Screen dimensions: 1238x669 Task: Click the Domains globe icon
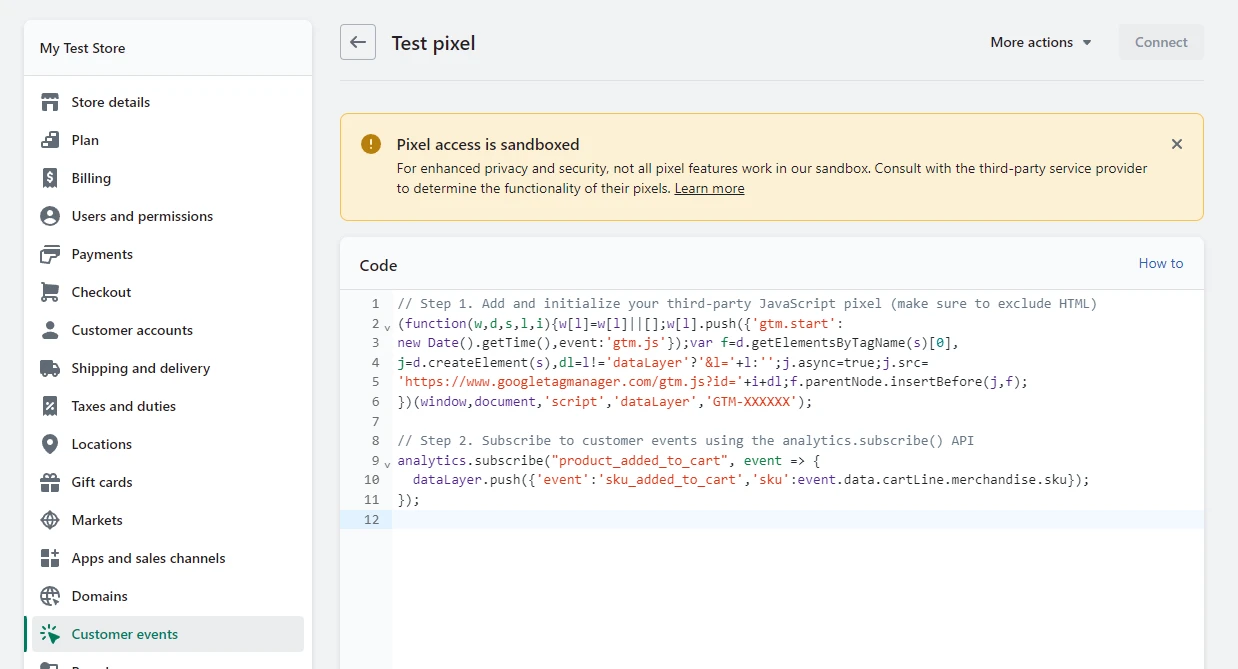tap(50, 596)
